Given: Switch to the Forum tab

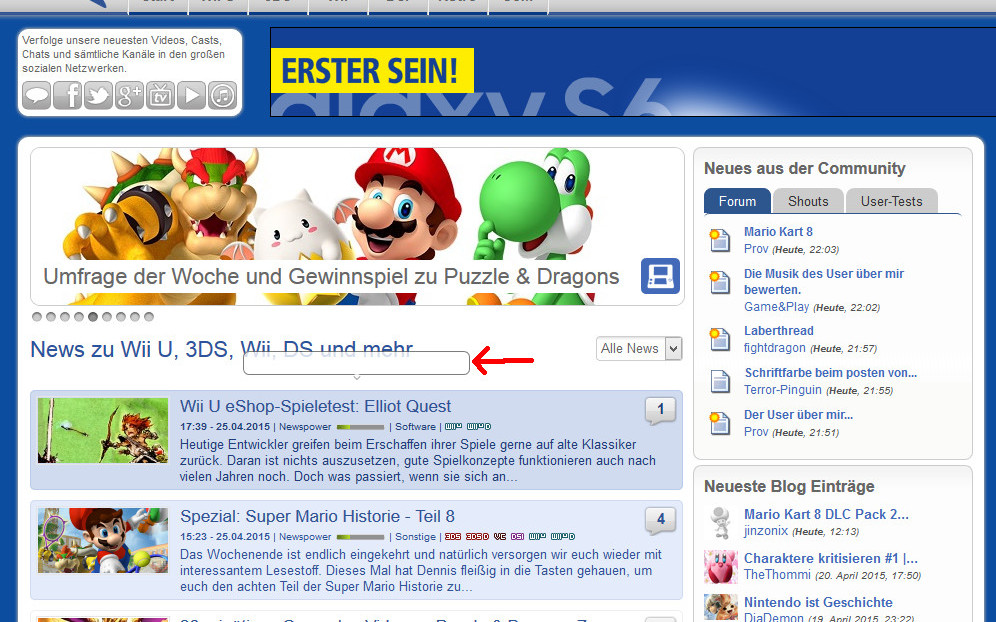Looking at the screenshot, I should coord(737,201).
